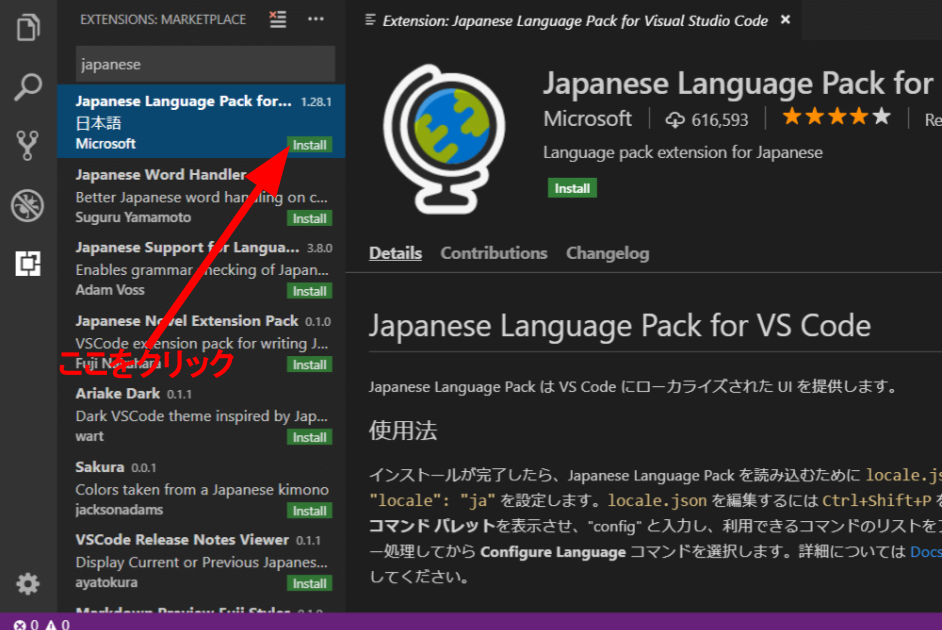This screenshot has height=630, width=942.
Task: Open the Debug view icon
Action: (x=28, y=205)
